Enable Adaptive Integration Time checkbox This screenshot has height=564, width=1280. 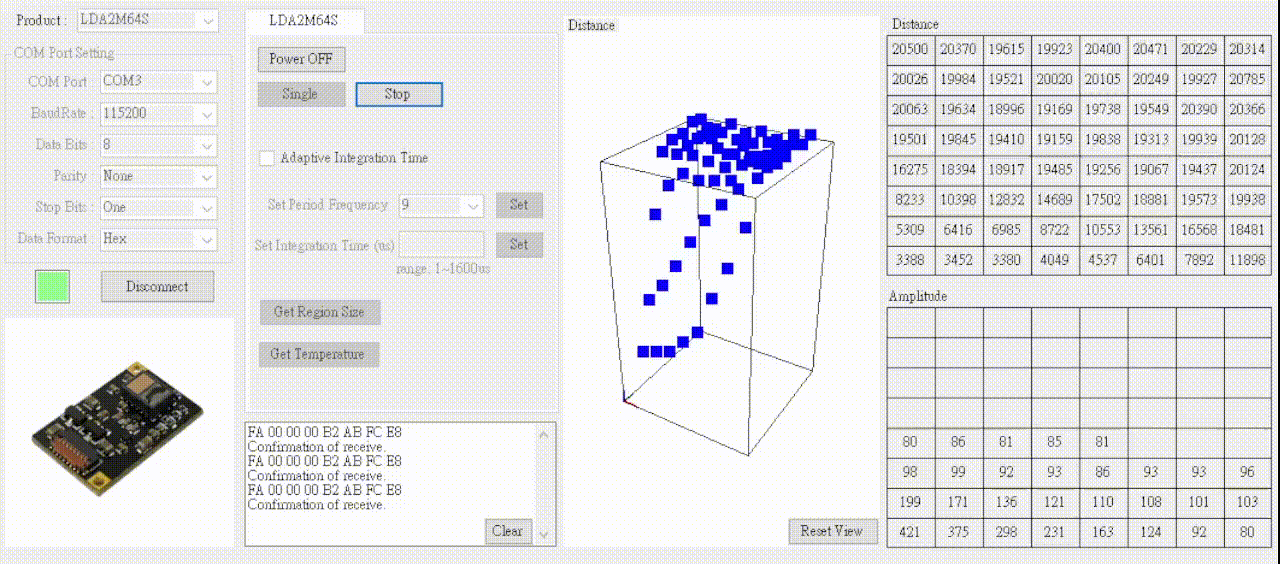(x=267, y=158)
